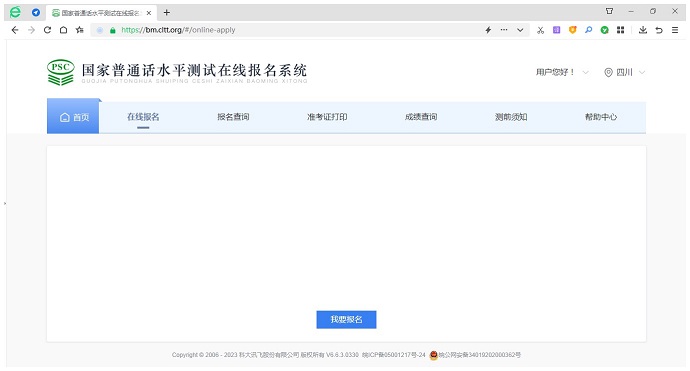Bookmark the page with the star icon

click(x=80, y=30)
